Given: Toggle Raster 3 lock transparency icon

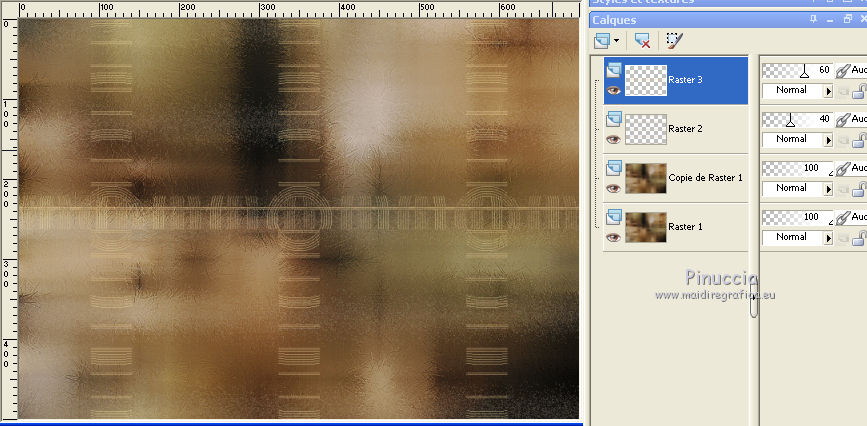Looking at the screenshot, I should click(859, 92).
